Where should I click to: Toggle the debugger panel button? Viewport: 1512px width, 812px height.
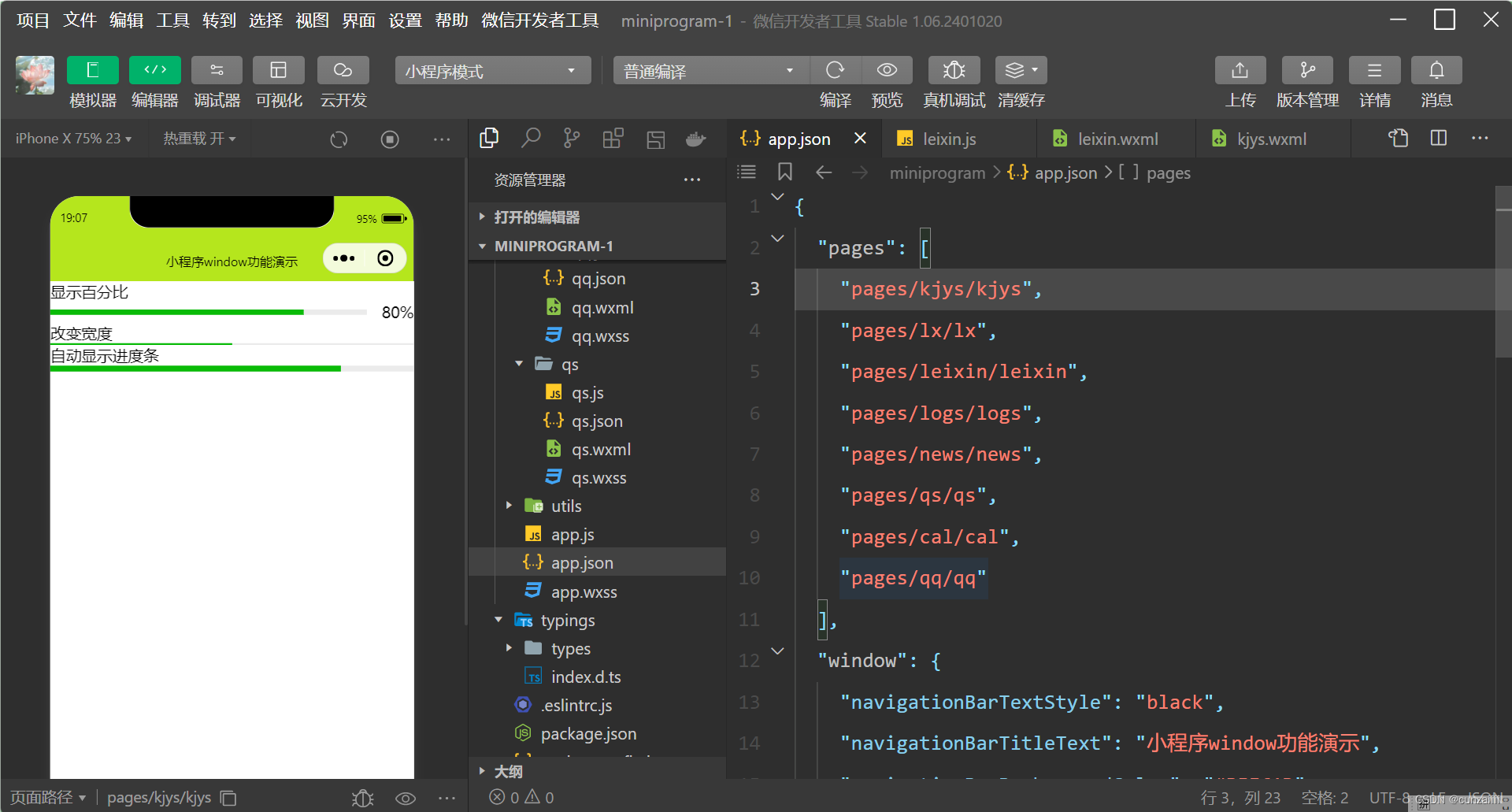point(217,70)
